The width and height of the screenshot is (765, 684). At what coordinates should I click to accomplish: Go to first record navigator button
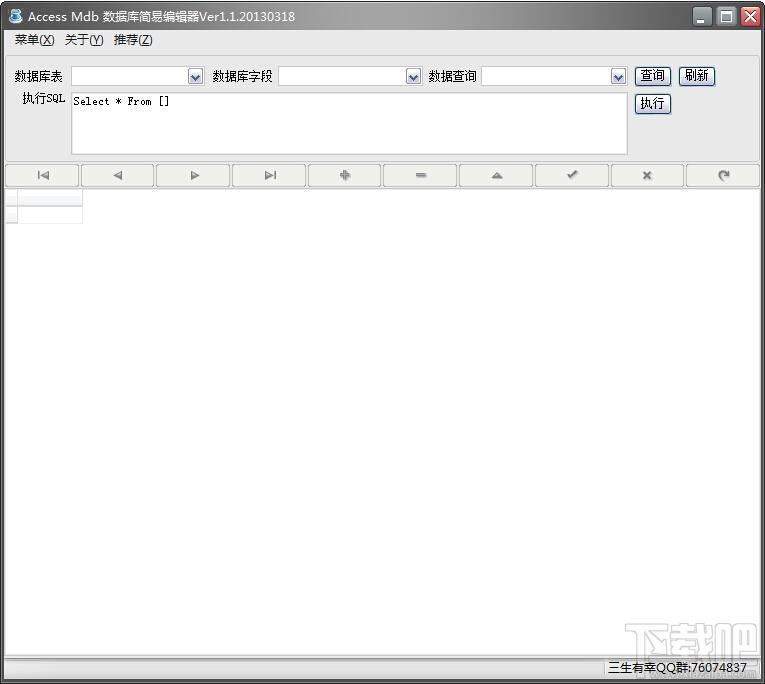pyautogui.click(x=42, y=176)
